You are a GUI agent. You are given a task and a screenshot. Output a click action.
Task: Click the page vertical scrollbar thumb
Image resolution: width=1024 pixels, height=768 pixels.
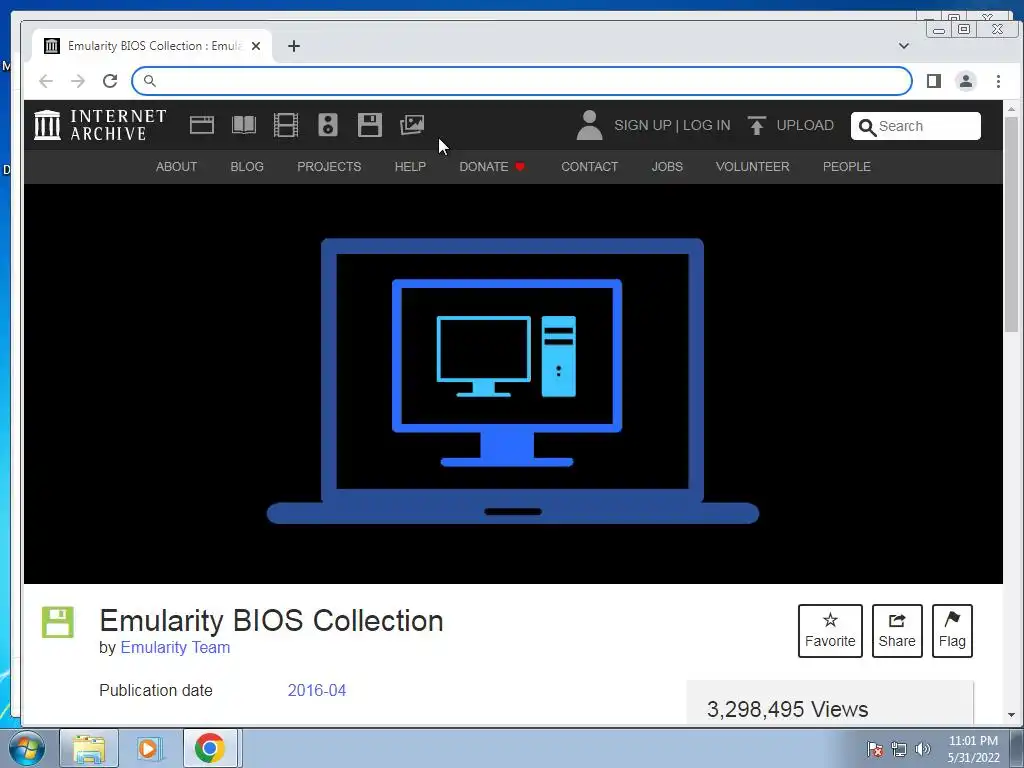(x=1011, y=225)
